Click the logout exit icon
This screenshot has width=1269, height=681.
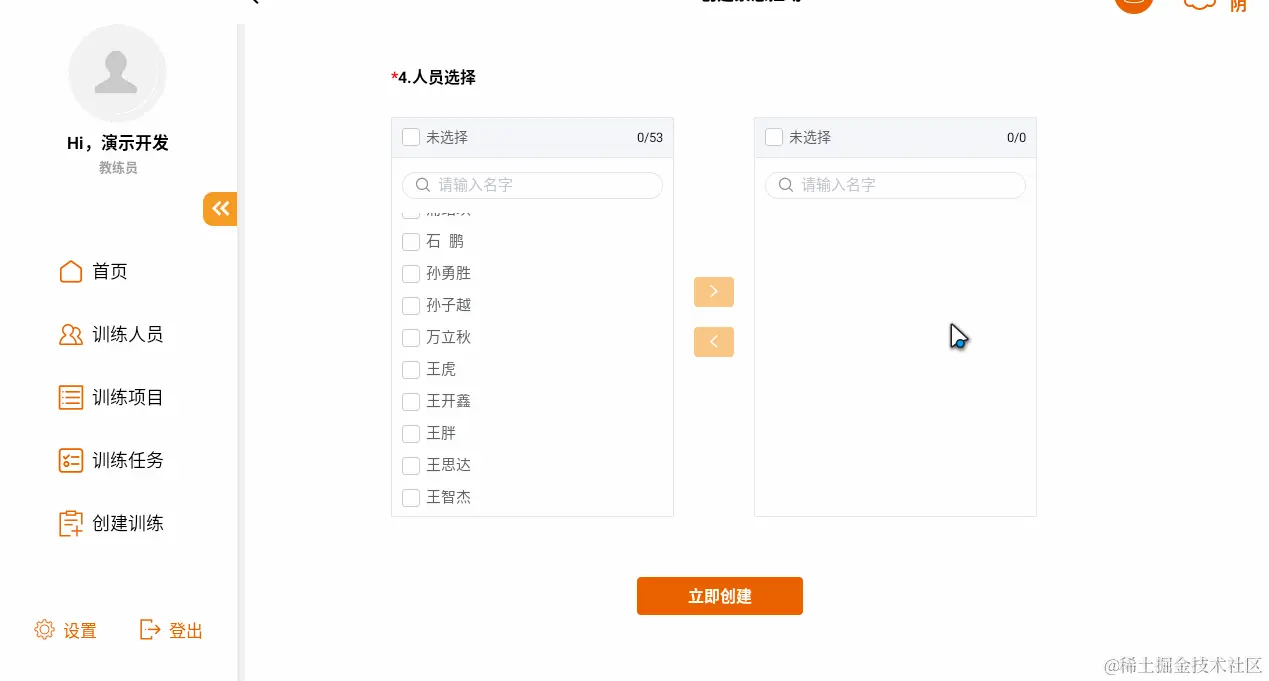tap(150, 630)
